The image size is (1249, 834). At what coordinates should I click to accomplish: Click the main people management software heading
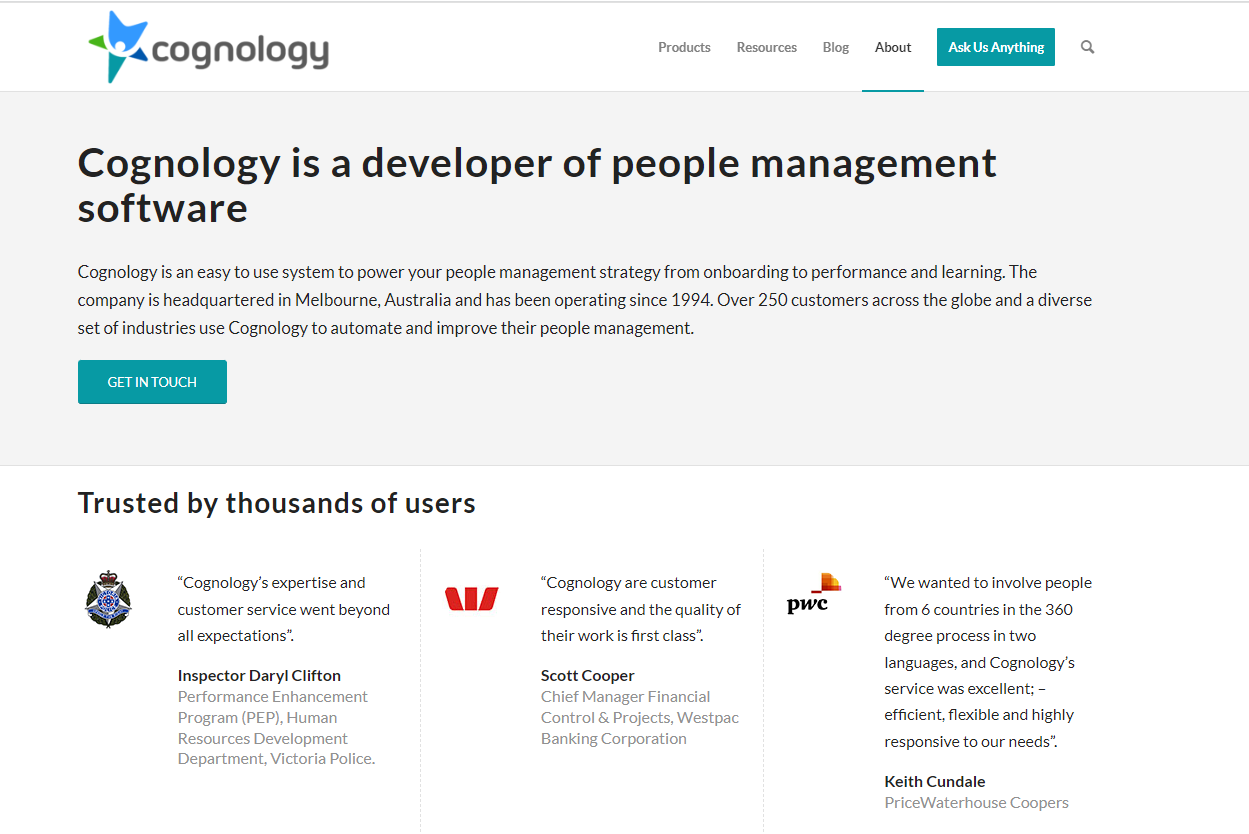click(x=537, y=185)
